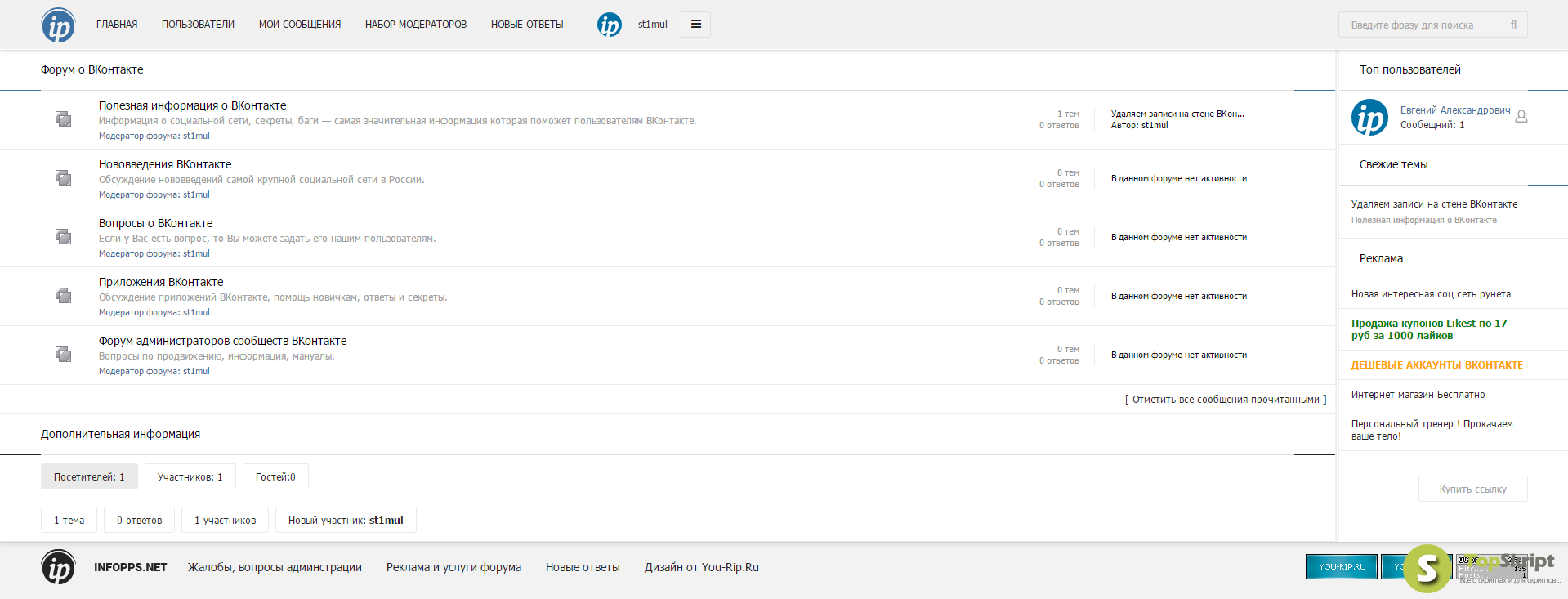Click Дизайн от You-Rip.Ru footer link

pyautogui.click(x=701, y=567)
